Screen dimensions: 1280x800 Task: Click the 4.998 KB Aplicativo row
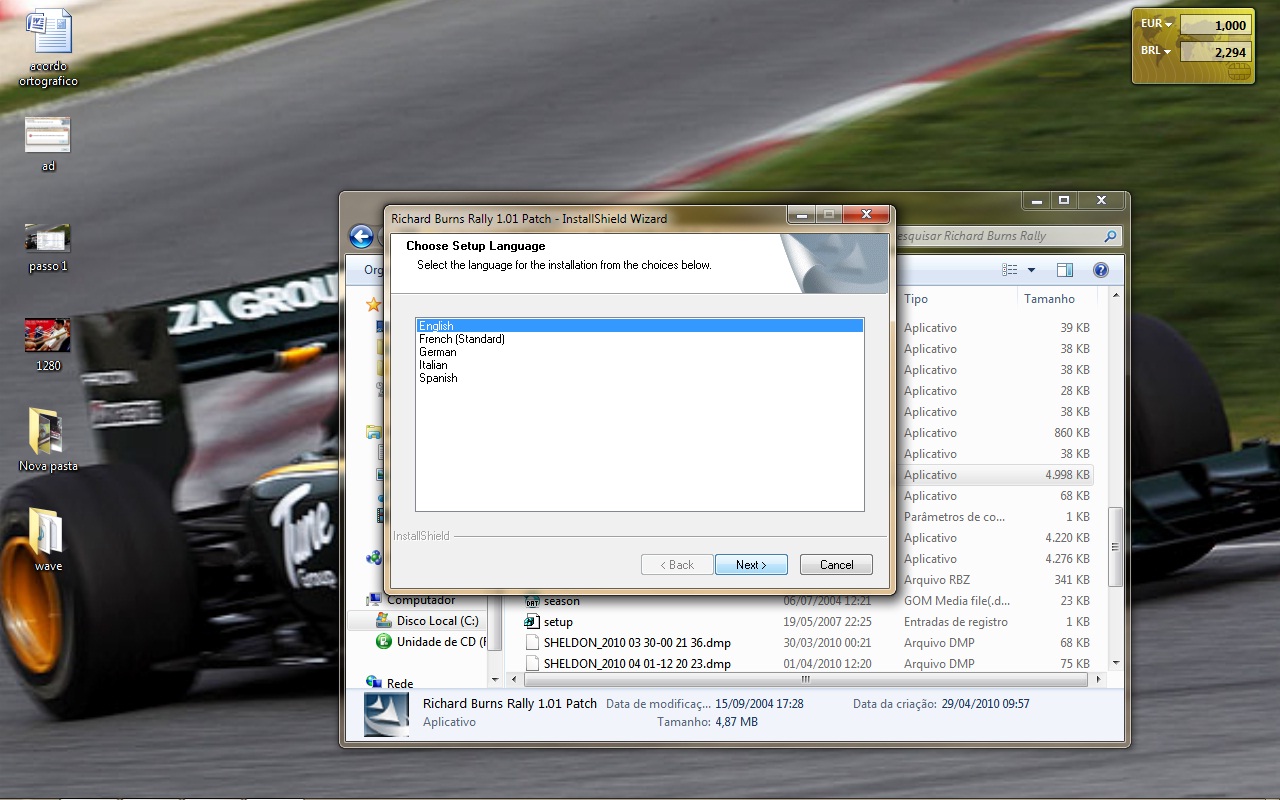997,475
